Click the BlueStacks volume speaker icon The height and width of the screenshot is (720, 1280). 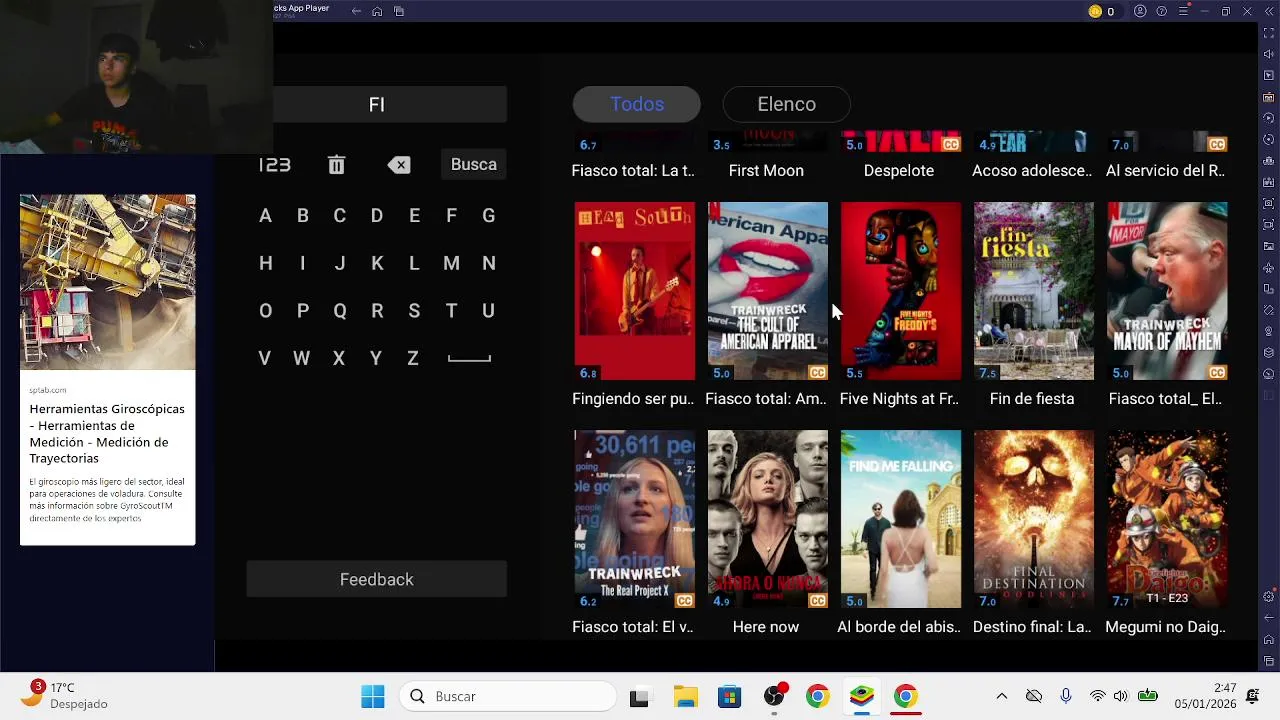(1269, 54)
